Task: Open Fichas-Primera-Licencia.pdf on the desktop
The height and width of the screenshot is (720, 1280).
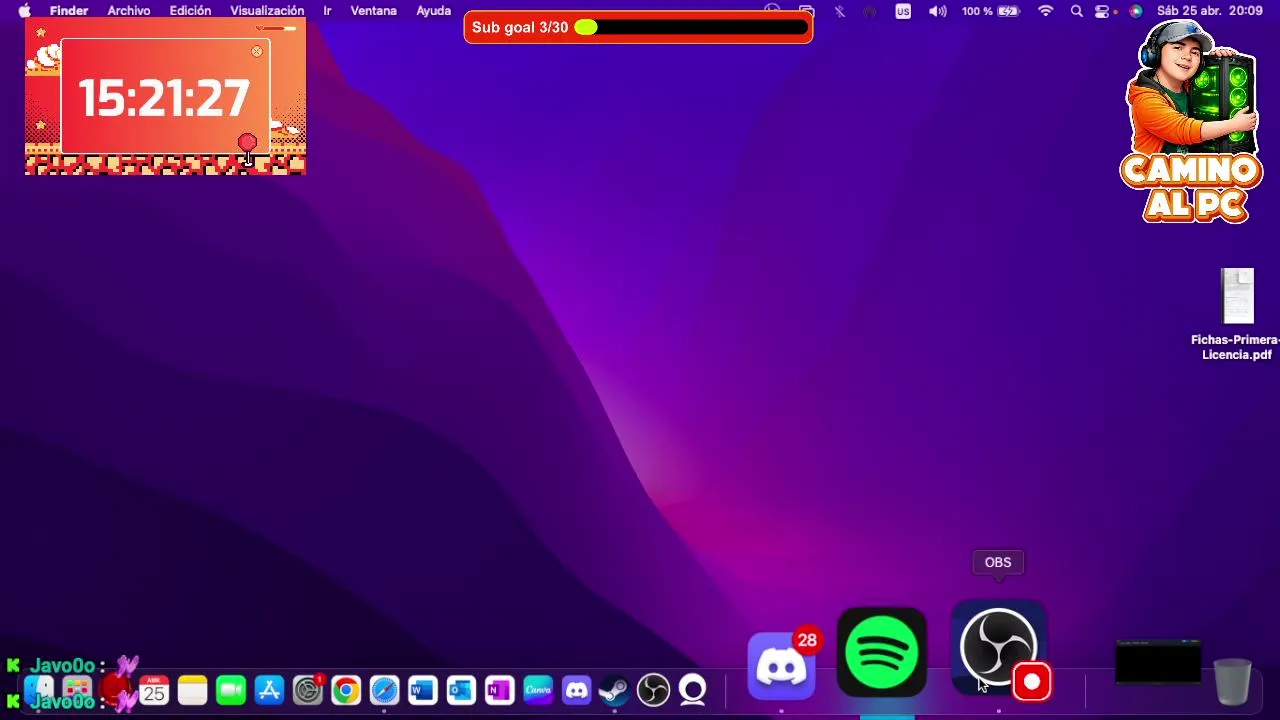Action: (1237, 315)
